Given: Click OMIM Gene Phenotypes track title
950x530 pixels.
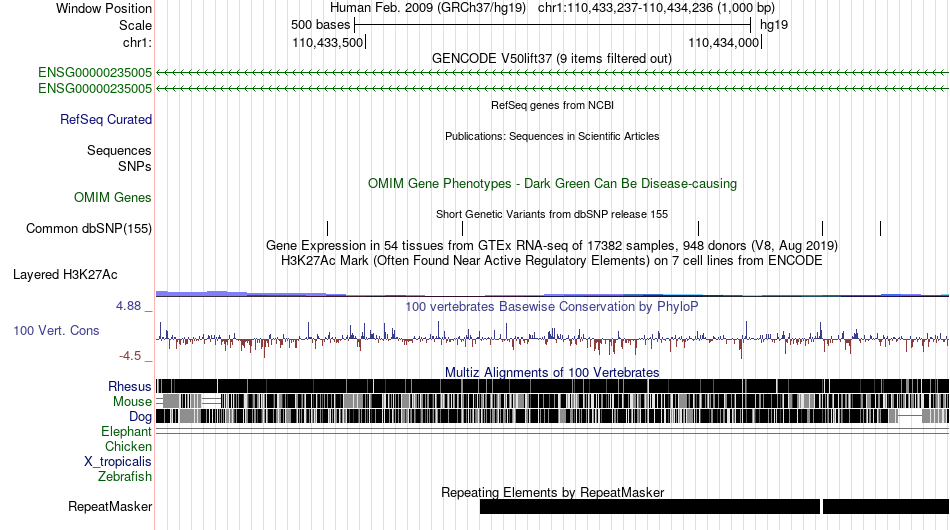Looking at the screenshot, I should (552, 184).
